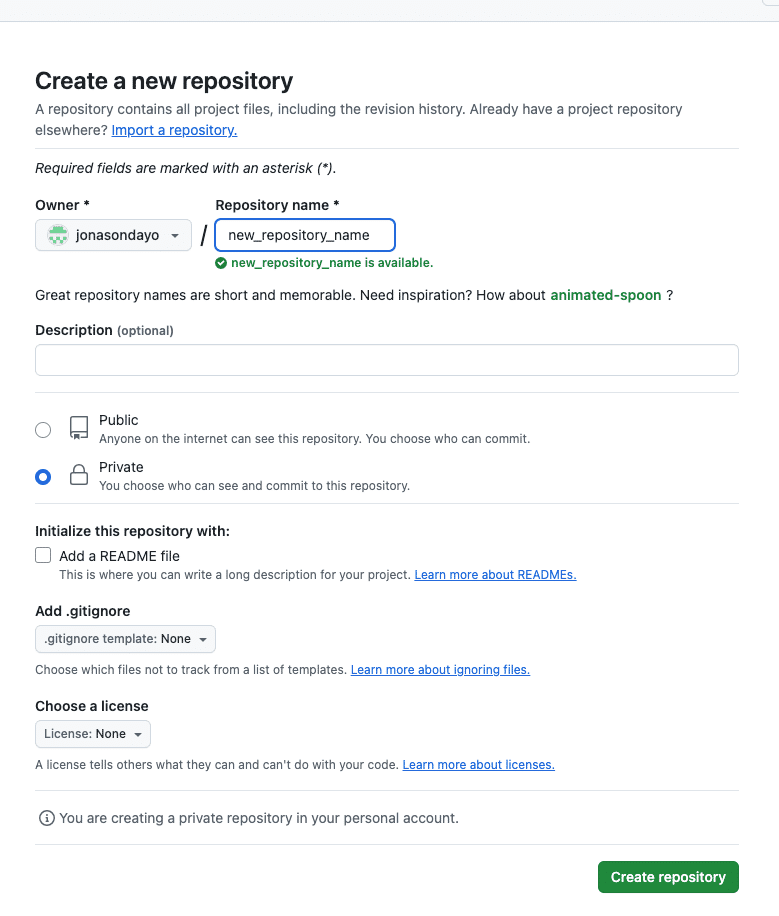Select the Private radio button
This screenshot has width=779, height=916.
pyautogui.click(x=43, y=477)
